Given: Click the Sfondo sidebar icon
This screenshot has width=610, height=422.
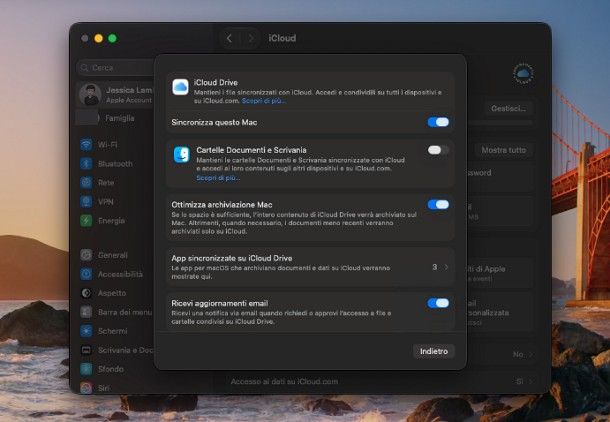Looking at the screenshot, I should click(86, 369).
